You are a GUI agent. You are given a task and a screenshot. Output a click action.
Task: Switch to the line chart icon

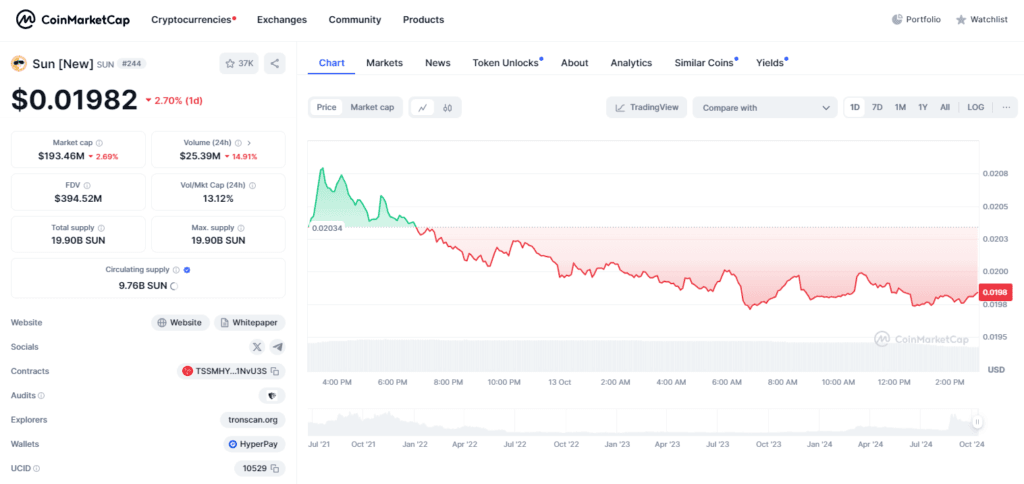[423, 108]
